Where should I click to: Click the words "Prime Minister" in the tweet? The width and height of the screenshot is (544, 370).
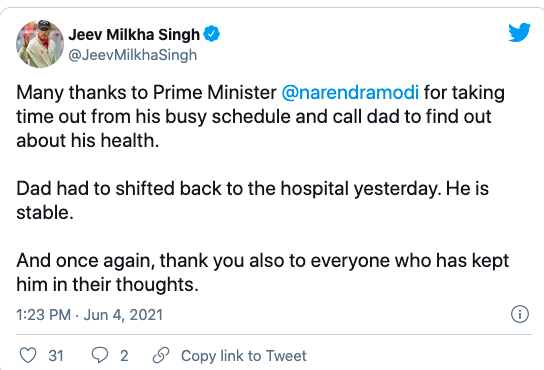215,93
